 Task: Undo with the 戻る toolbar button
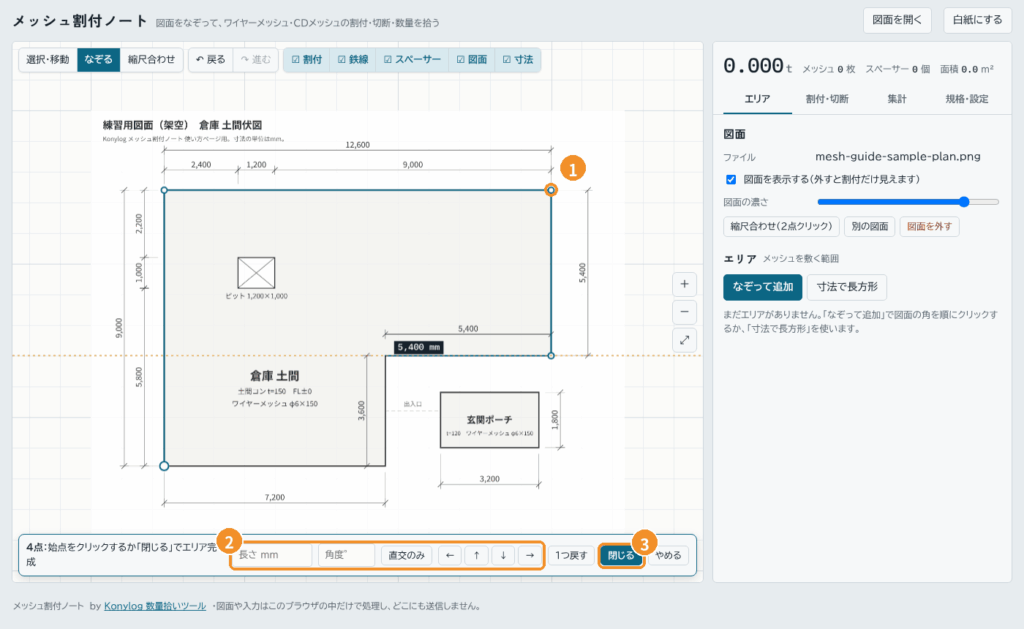[211, 59]
